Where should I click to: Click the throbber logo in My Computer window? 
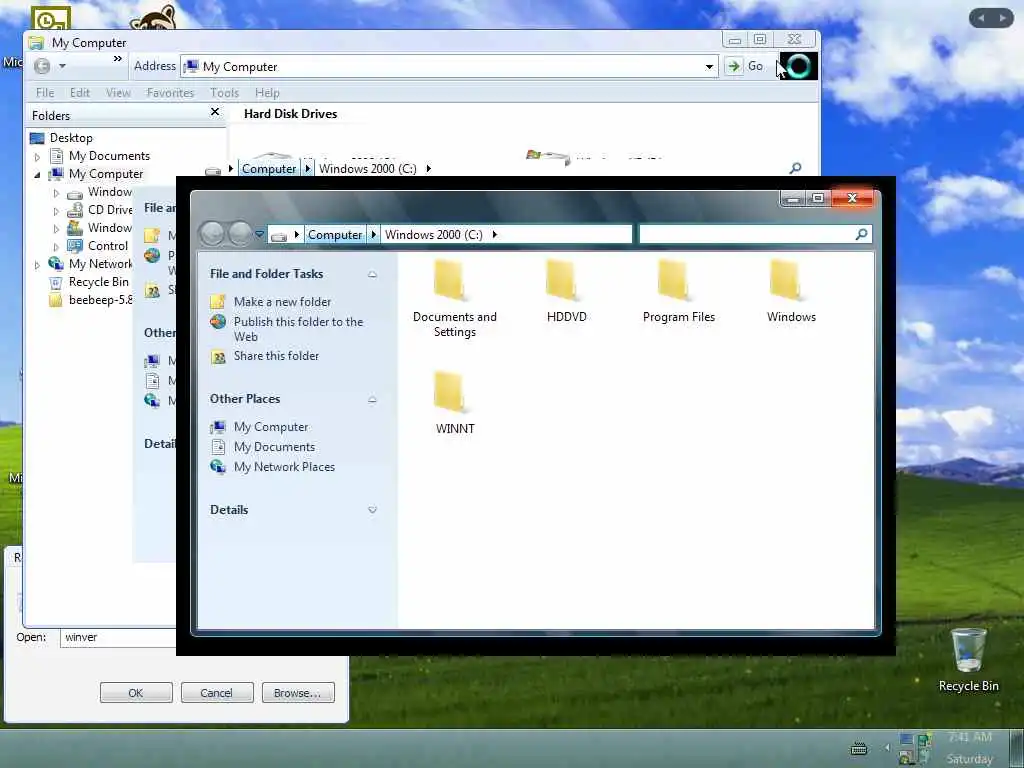(x=798, y=66)
